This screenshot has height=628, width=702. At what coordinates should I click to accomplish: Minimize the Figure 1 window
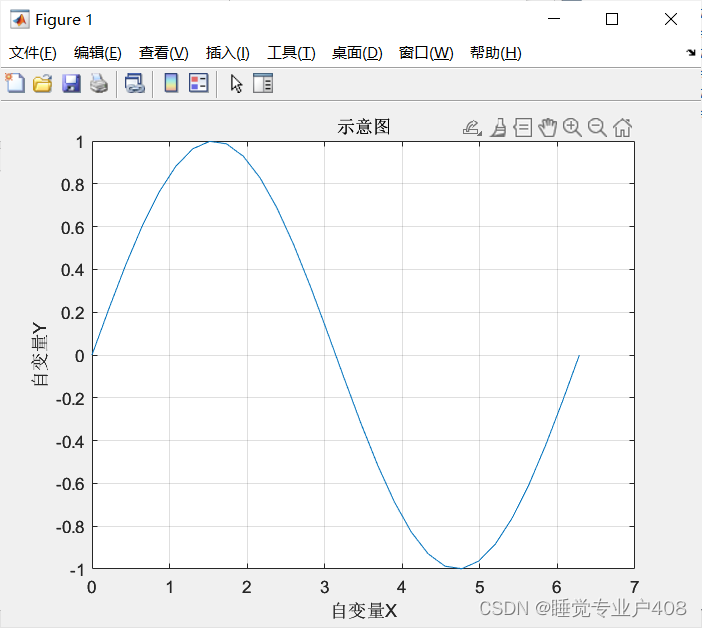[x=554, y=19]
